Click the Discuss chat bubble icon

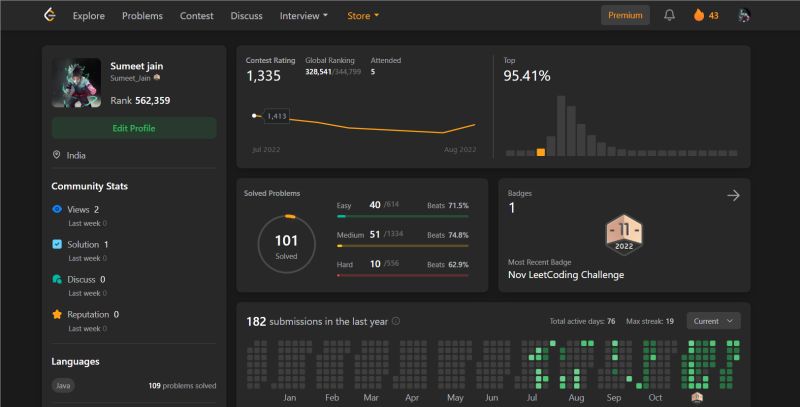(57, 279)
